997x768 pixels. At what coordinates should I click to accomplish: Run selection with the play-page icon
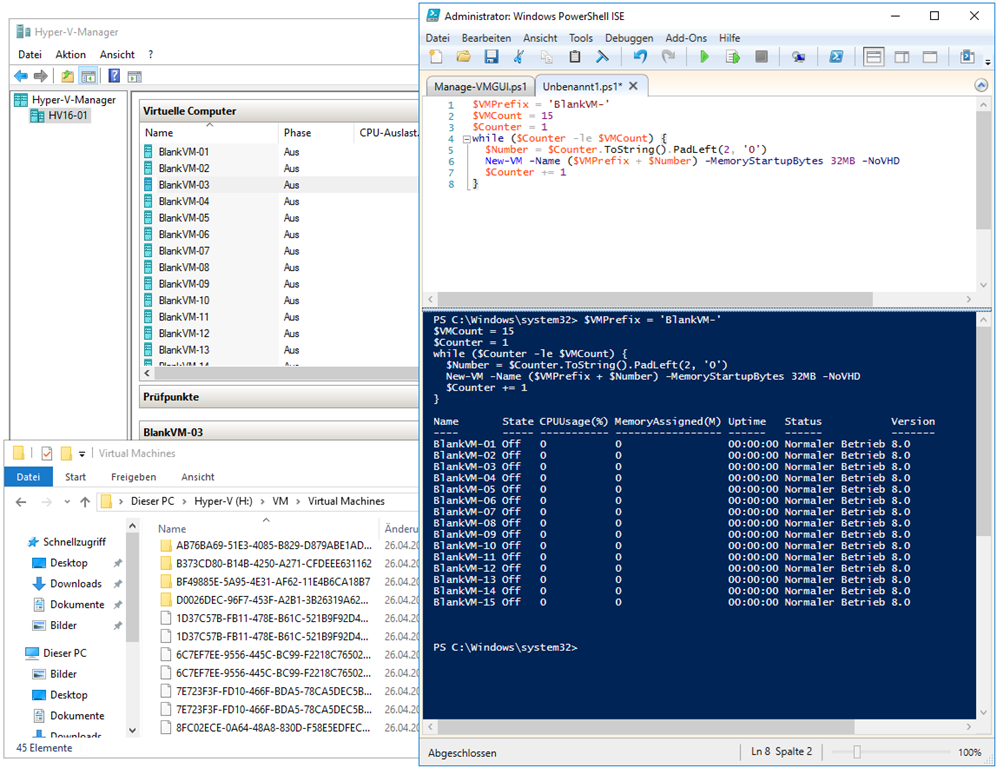pyautogui.click(x=732, y=57)
